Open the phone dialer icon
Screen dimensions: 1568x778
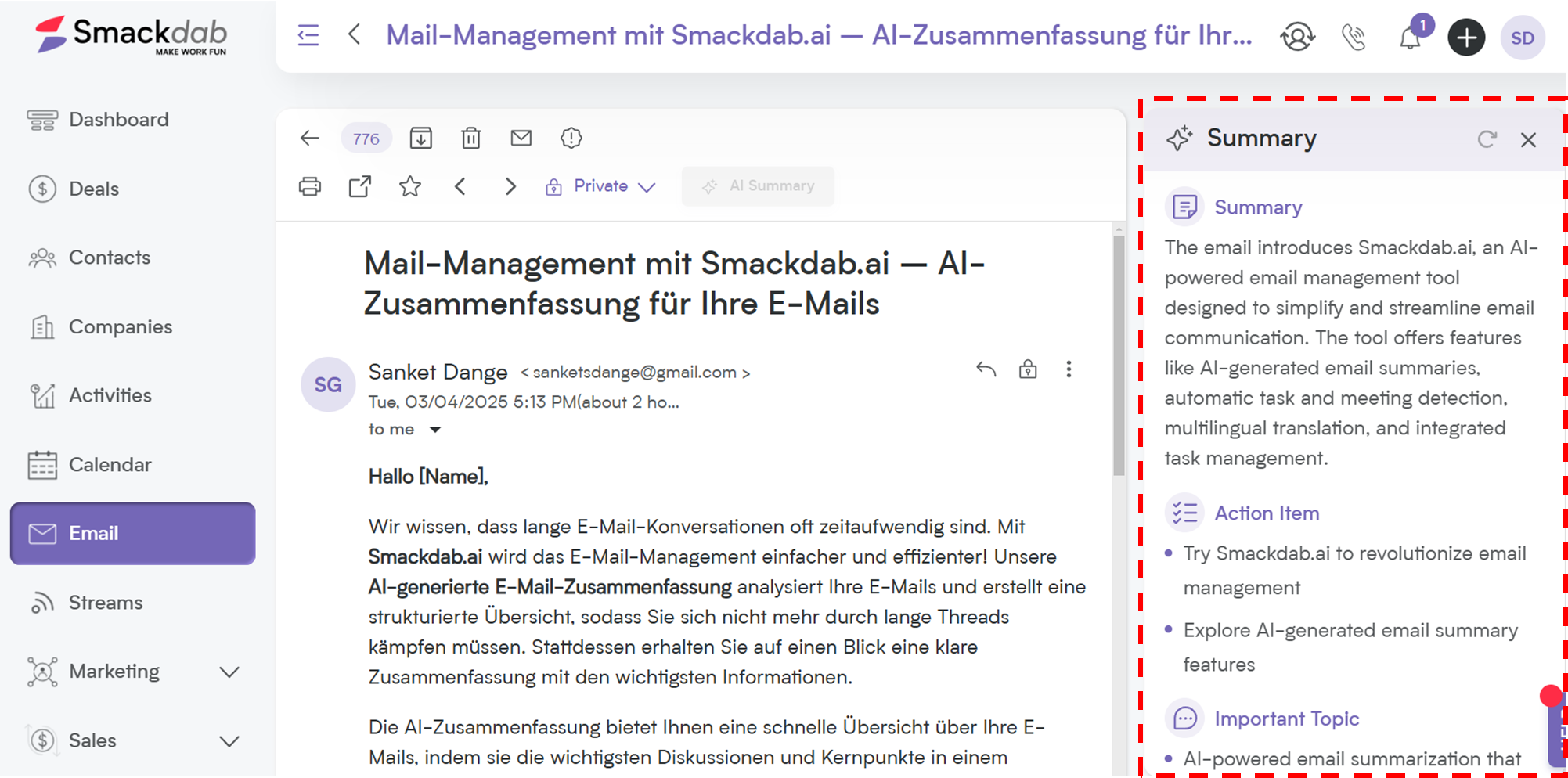(1354, 37)
